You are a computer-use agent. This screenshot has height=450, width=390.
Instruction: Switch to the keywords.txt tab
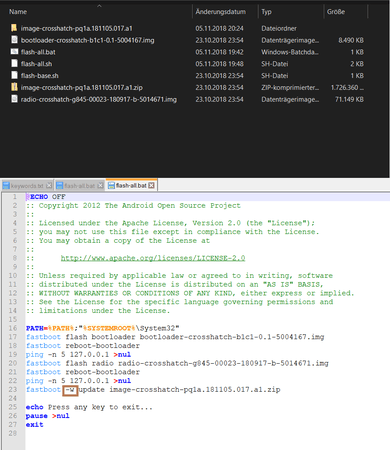28,186
